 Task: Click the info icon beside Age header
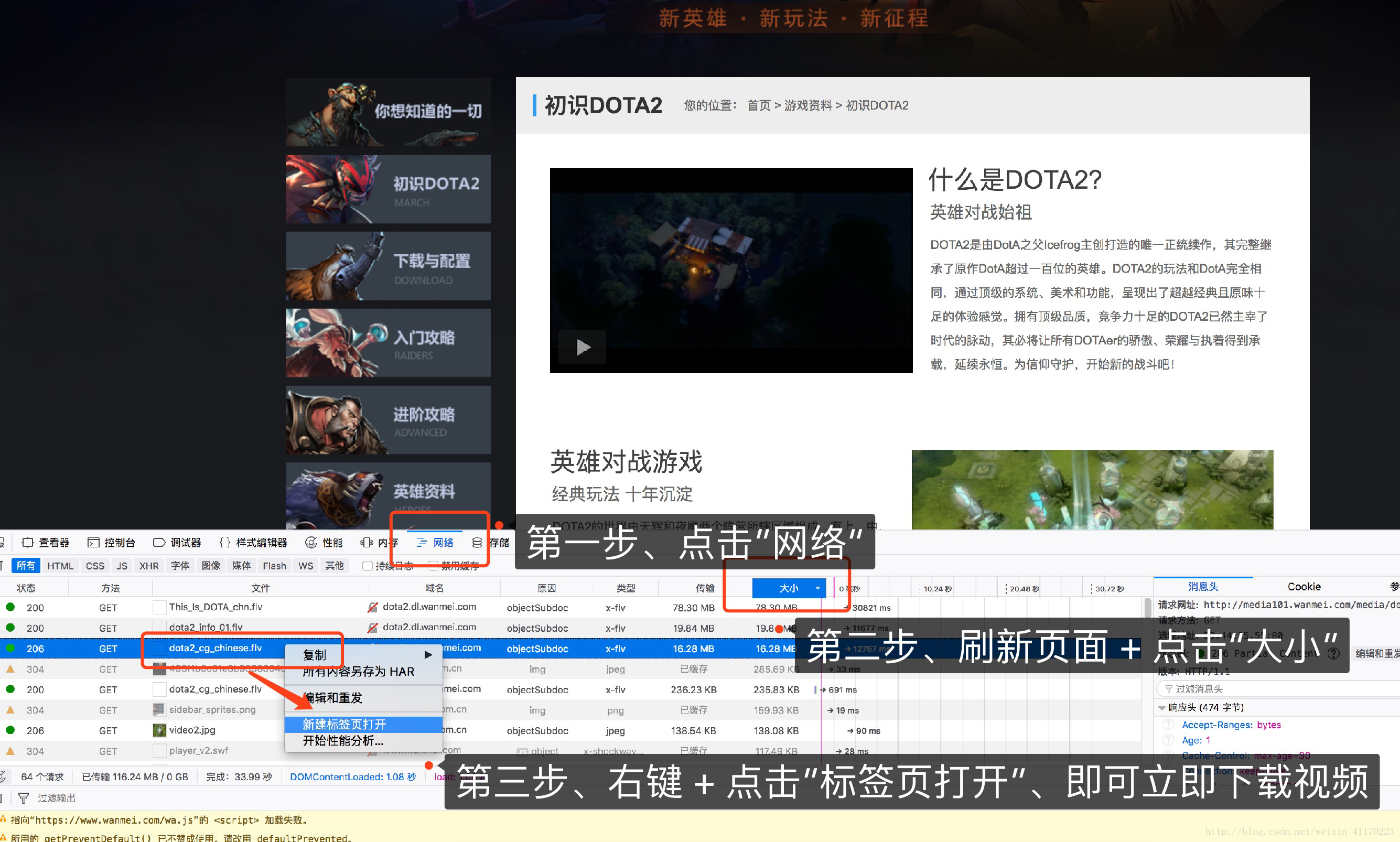pyautogui.click(x=1168, y=740)
